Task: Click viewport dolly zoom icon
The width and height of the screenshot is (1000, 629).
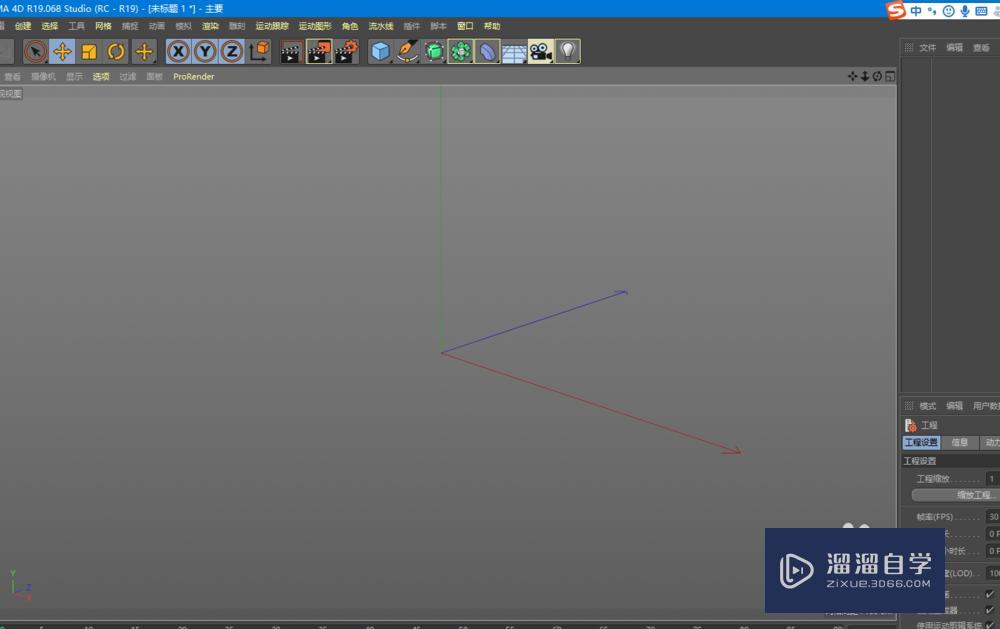Action: point(865,77)
